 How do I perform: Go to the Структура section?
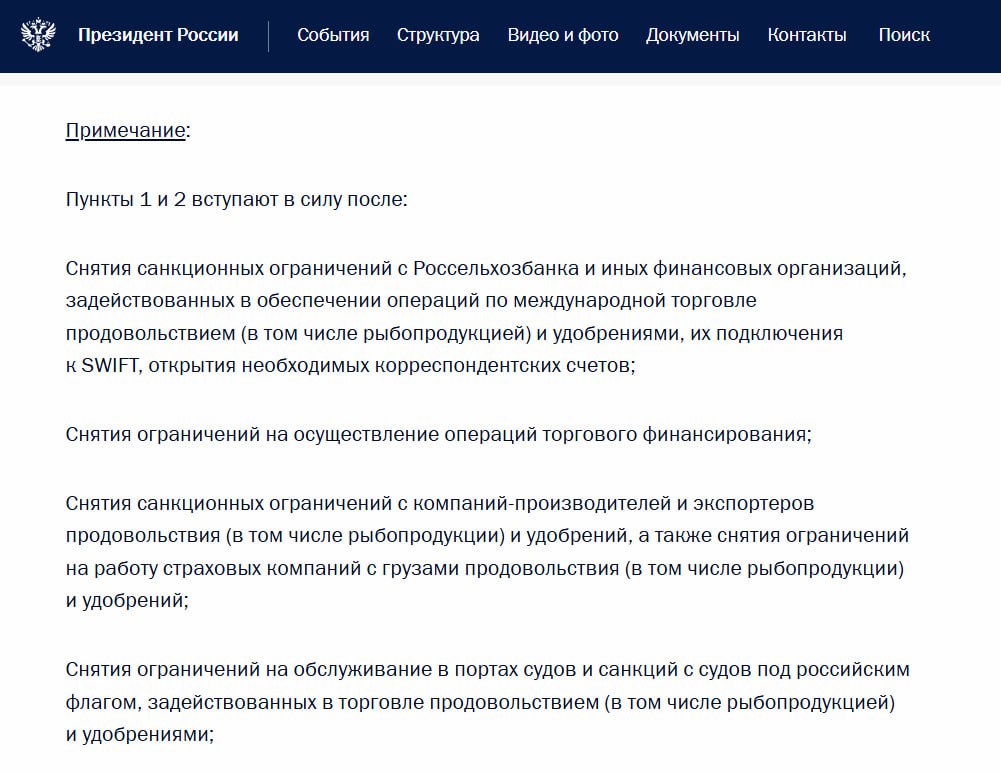pyautogui.click(x=438, y=36)
